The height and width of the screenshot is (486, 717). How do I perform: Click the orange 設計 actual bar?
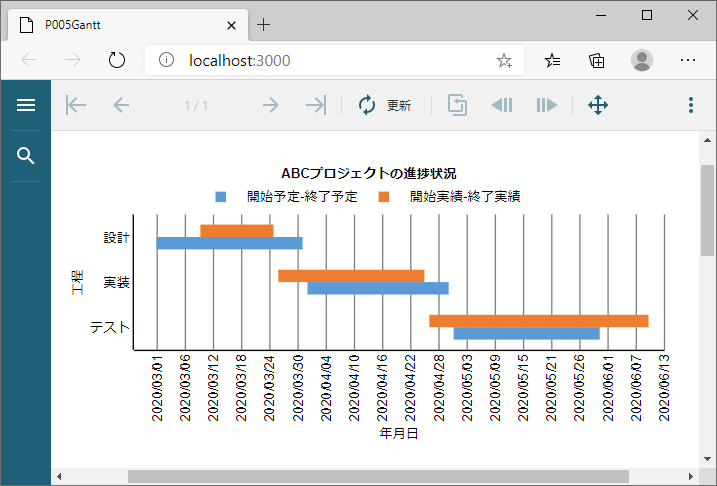(x=237, y=231)
